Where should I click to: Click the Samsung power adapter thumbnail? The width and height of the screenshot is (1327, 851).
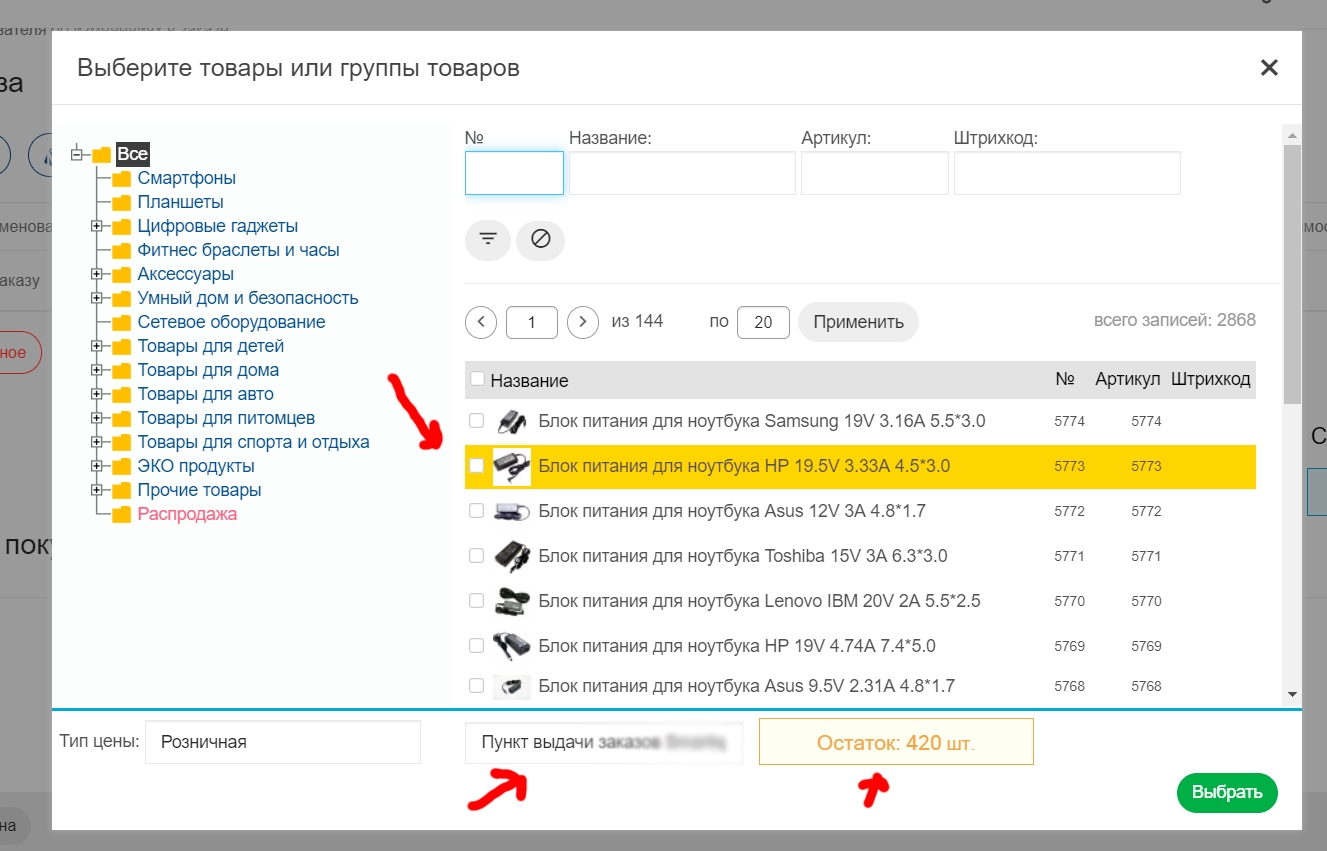coord(512,421)
